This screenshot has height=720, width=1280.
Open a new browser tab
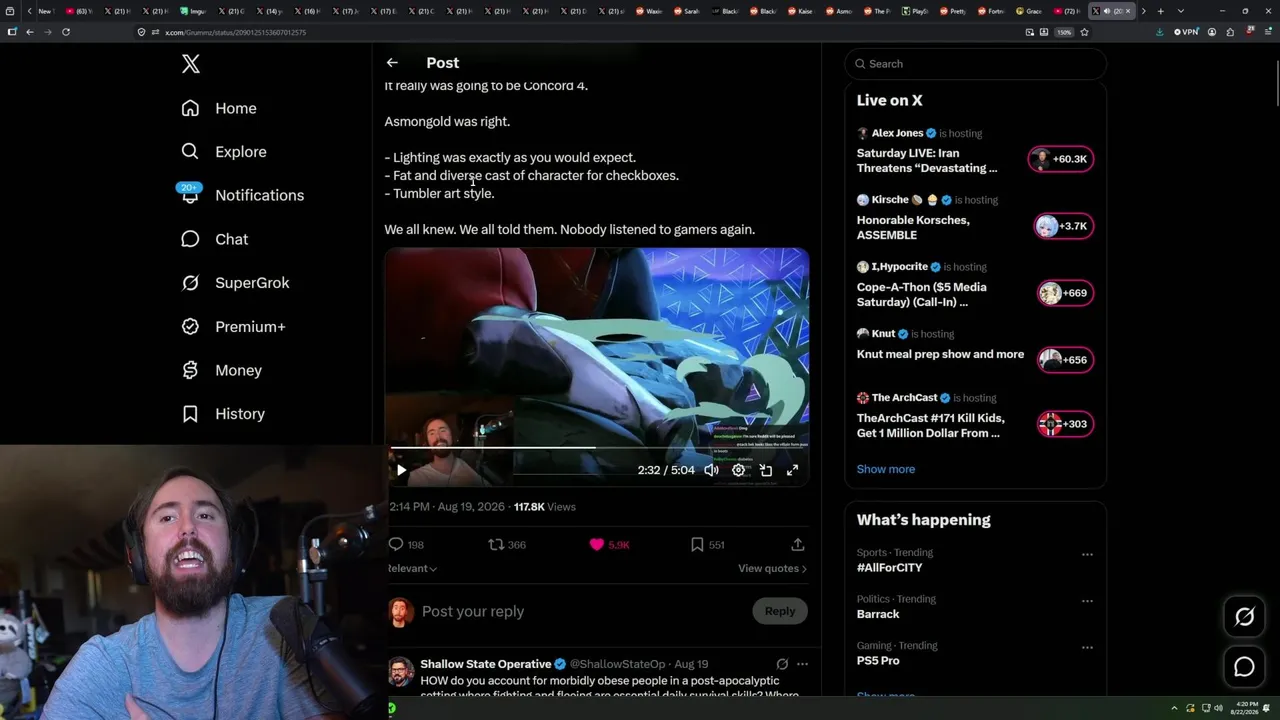click(1160, 11)
